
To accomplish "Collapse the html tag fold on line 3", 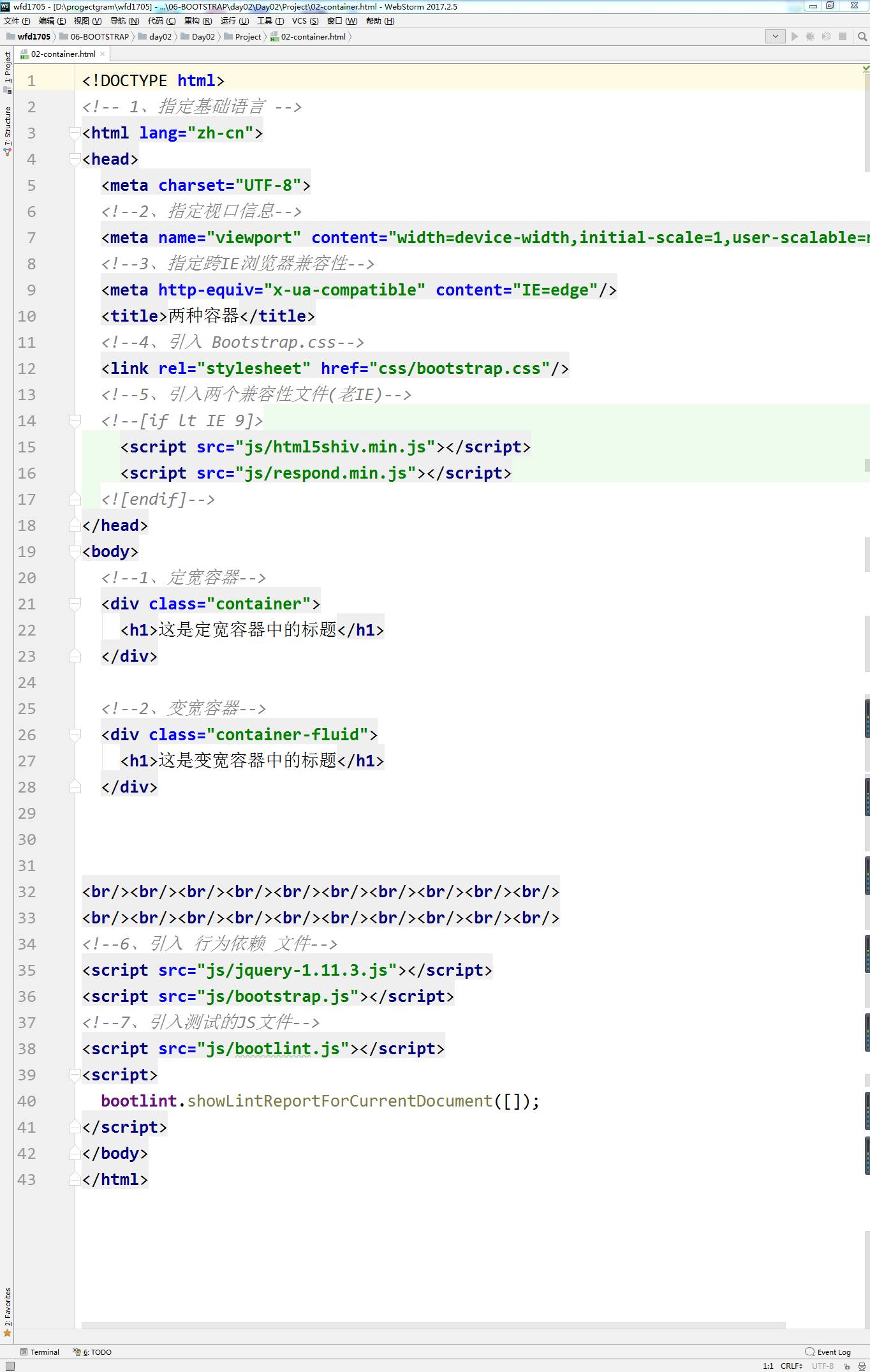I will point(75,133).
